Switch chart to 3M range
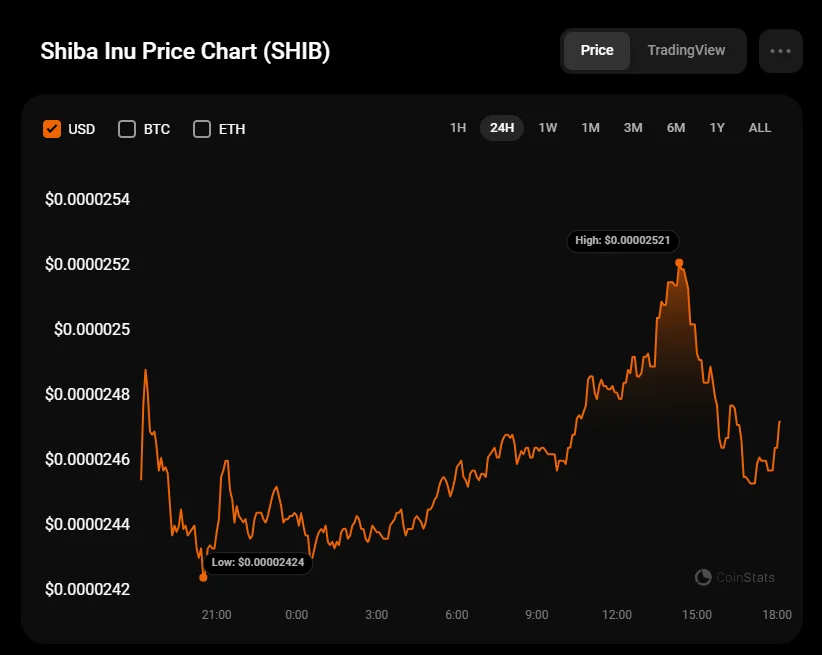This screenshot has height=655, width=822. pos(633,128)
